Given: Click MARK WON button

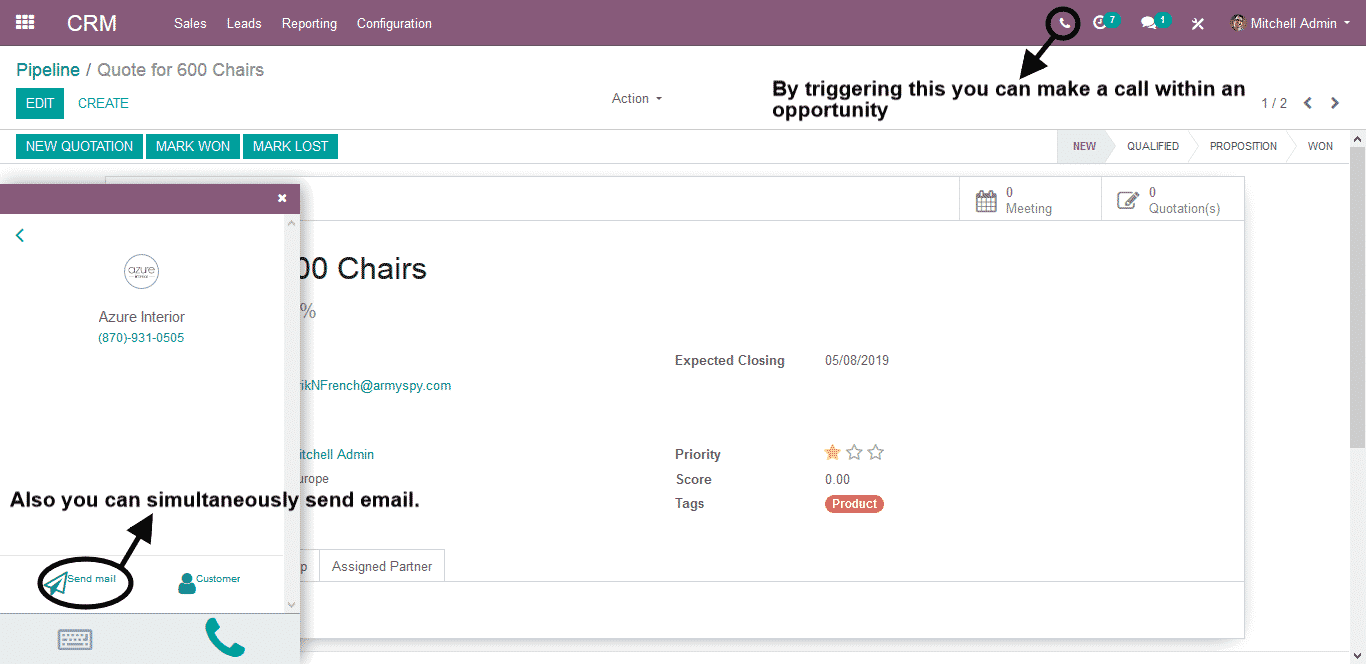Looking at the screenshot, I should 193,146.
